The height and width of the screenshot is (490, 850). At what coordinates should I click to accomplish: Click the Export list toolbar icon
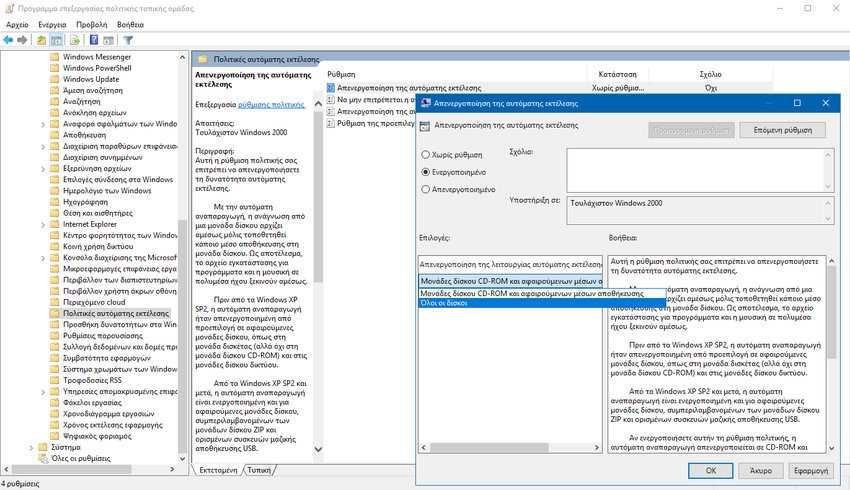click(75, 40)
